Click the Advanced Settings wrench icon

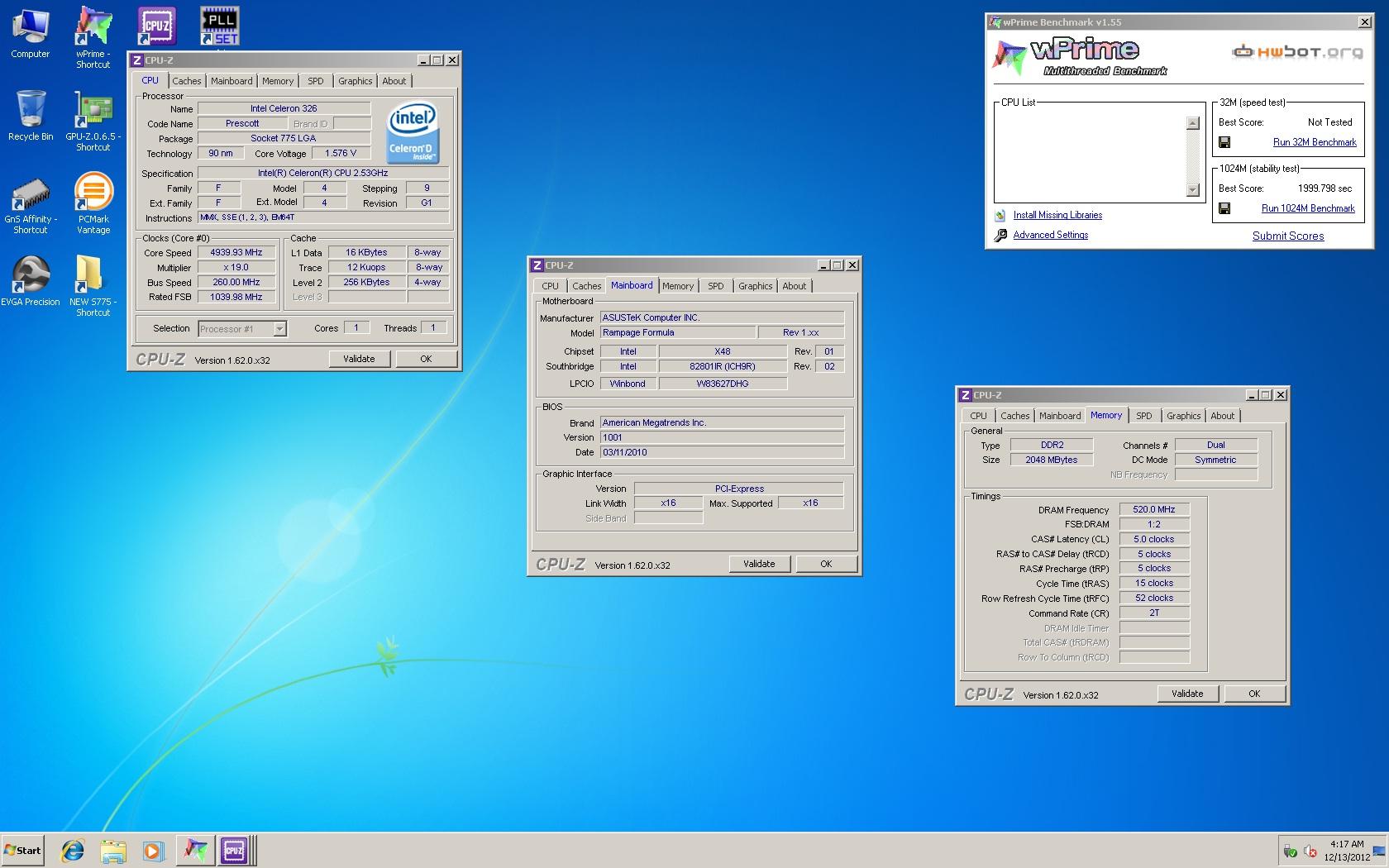pyautogui.click(x=1000, y=235)
